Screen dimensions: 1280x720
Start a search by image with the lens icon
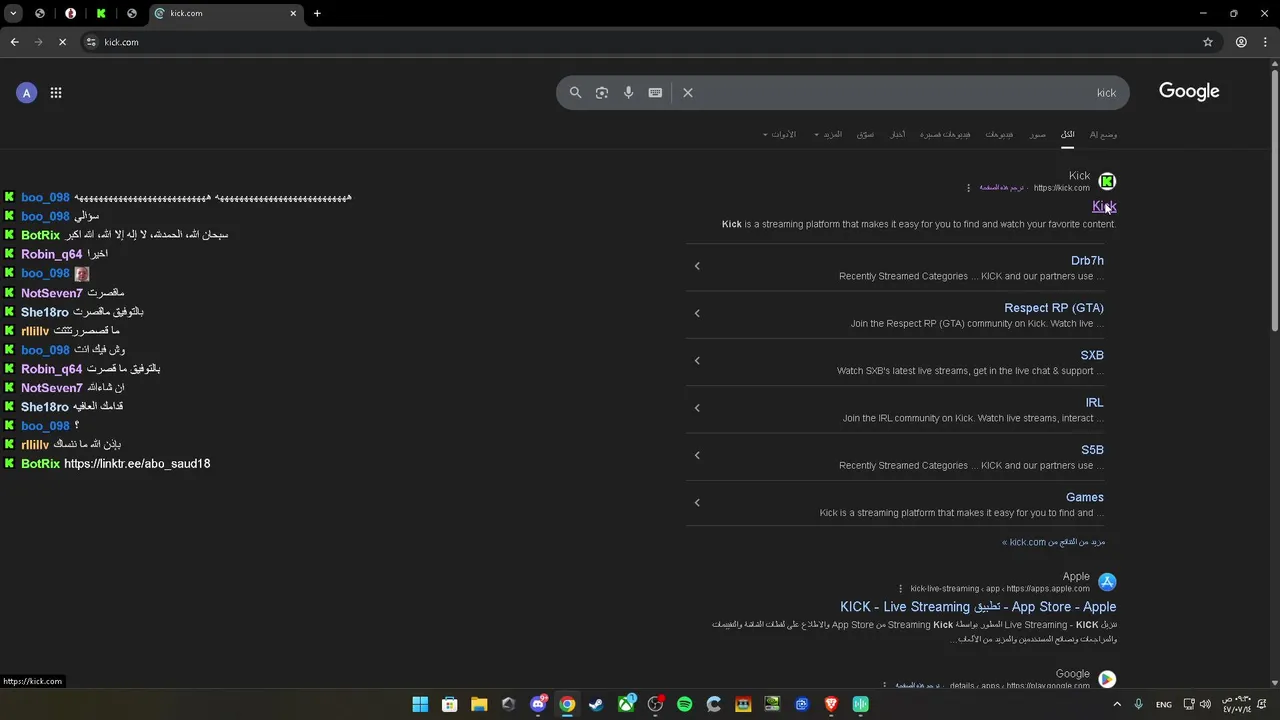click(x=602, y=93)
